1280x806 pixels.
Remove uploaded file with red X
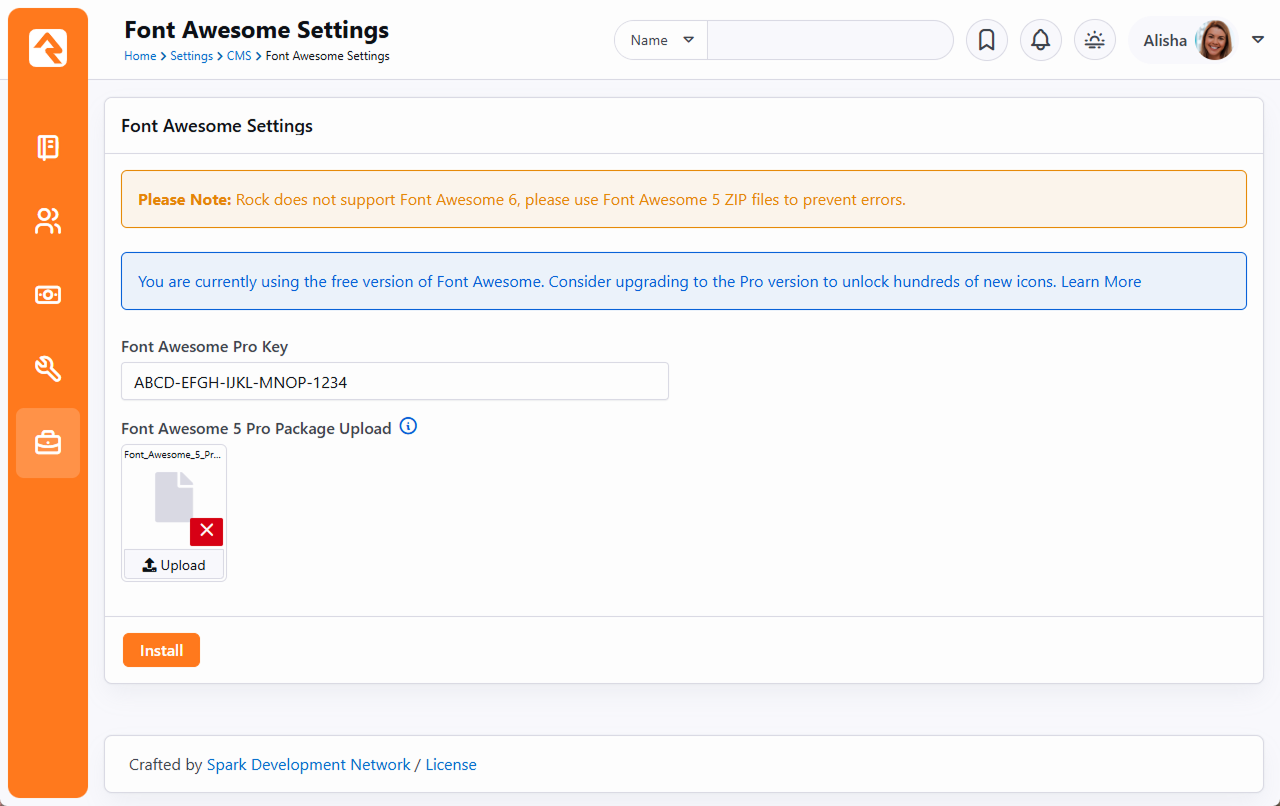click(x=206, y=531)
